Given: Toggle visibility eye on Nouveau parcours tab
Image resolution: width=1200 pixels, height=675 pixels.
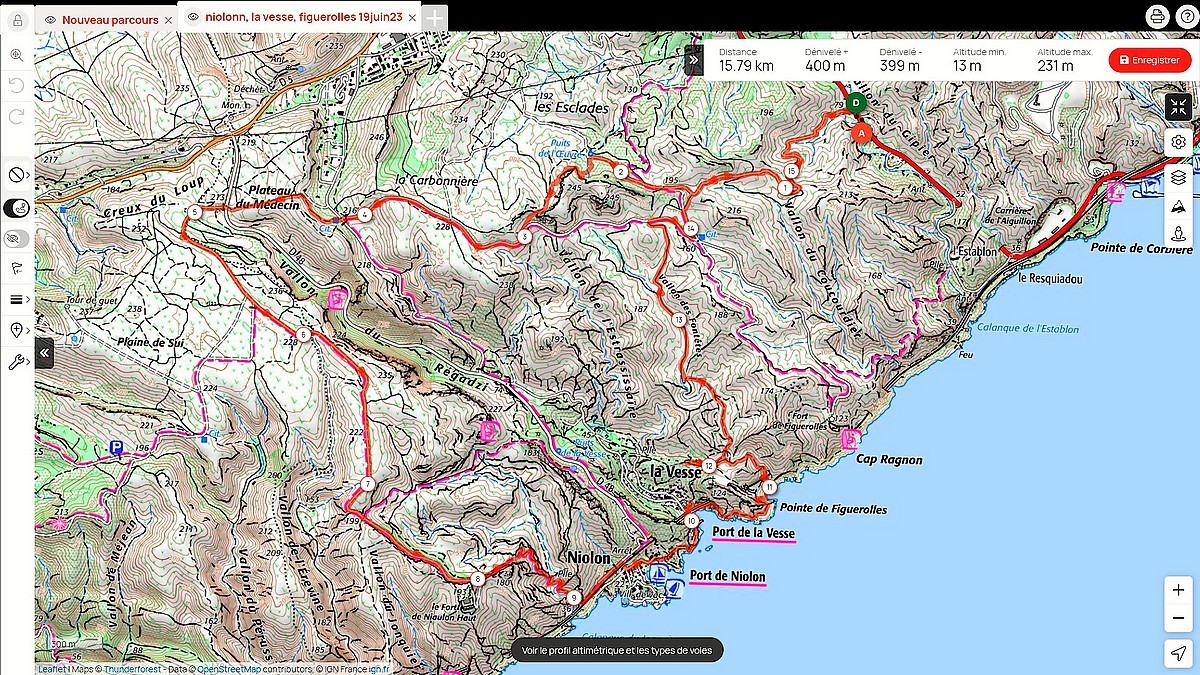Looking at the screenshot, I should click(51, 19).
